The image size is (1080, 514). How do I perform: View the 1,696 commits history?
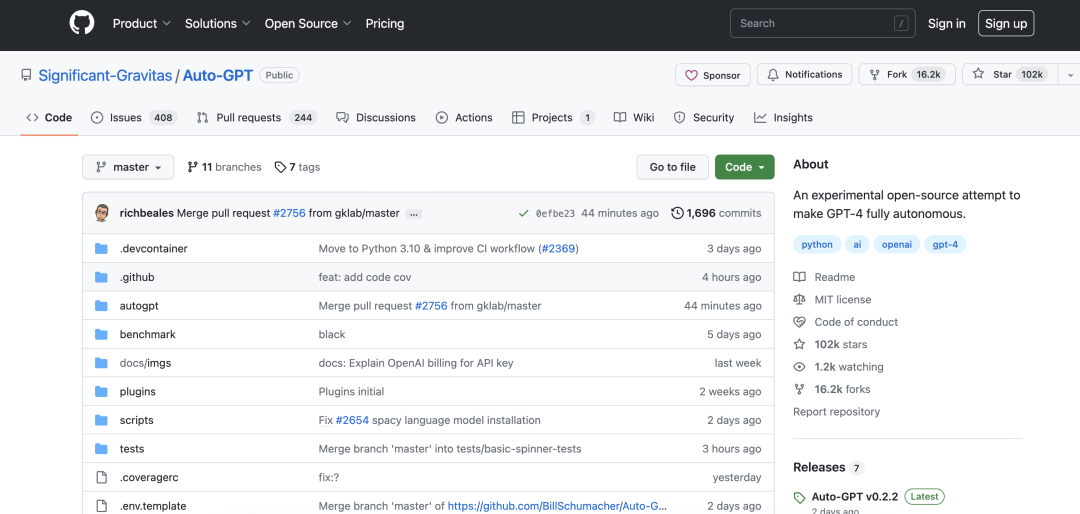coord(716,214)
